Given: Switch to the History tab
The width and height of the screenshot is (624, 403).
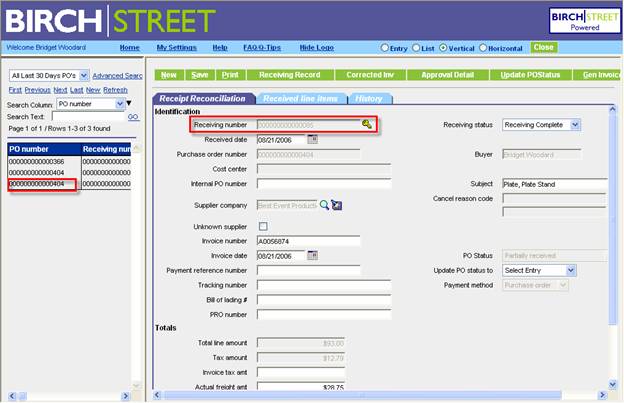Looking at the screenshot, I should coord(369,99).
